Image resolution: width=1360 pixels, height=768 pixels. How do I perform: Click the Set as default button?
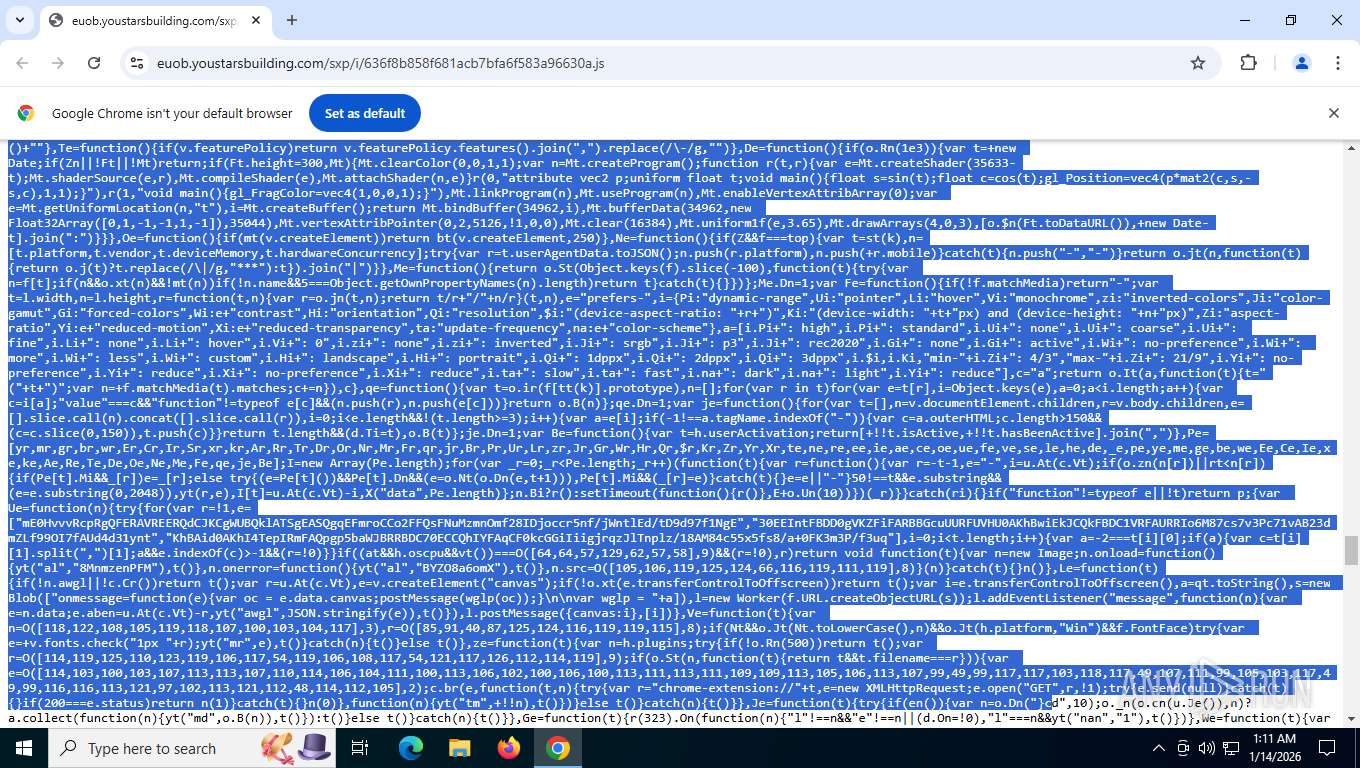[x=364, y=113]
